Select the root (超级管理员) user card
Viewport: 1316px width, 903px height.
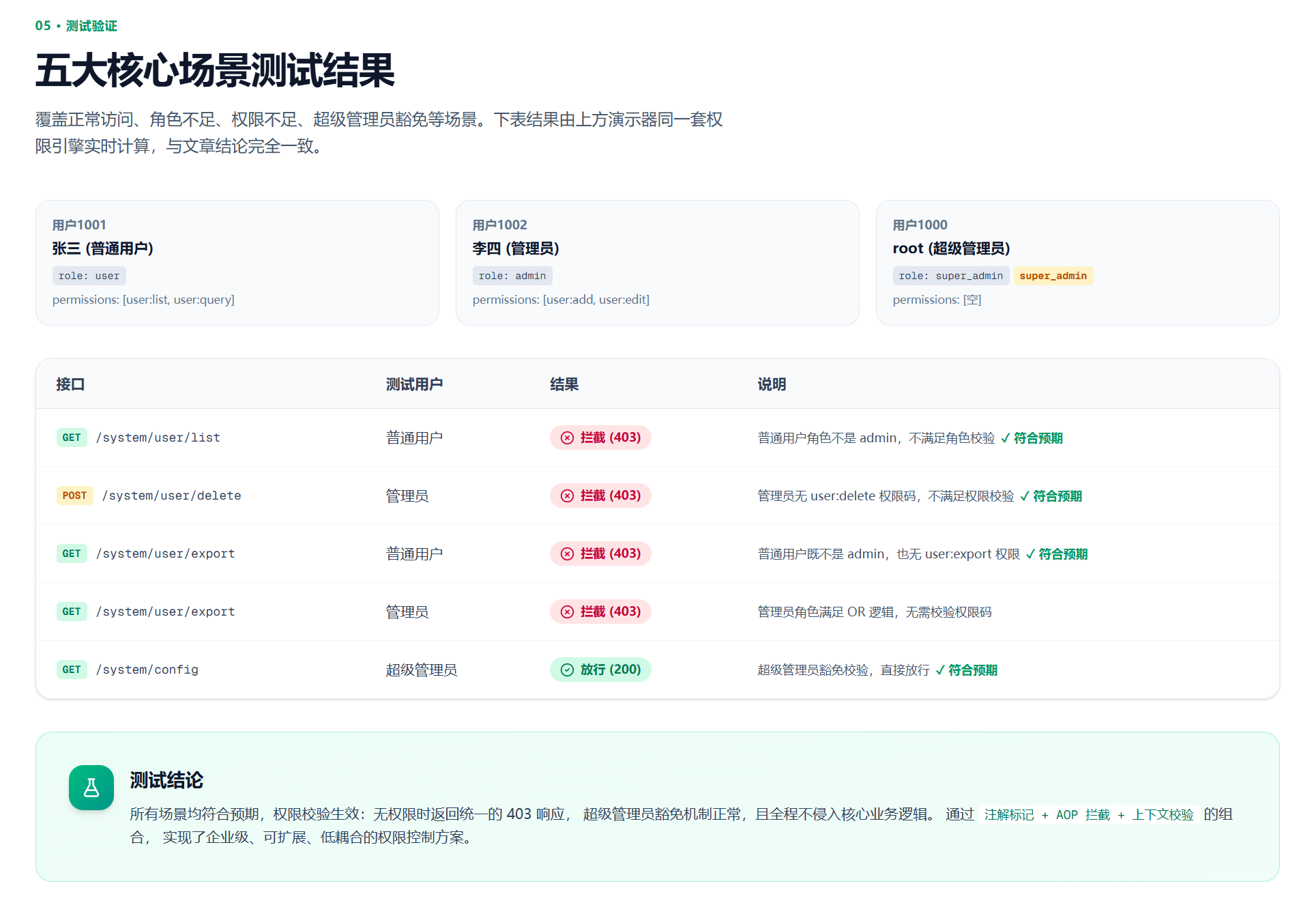pos(1078,263)
